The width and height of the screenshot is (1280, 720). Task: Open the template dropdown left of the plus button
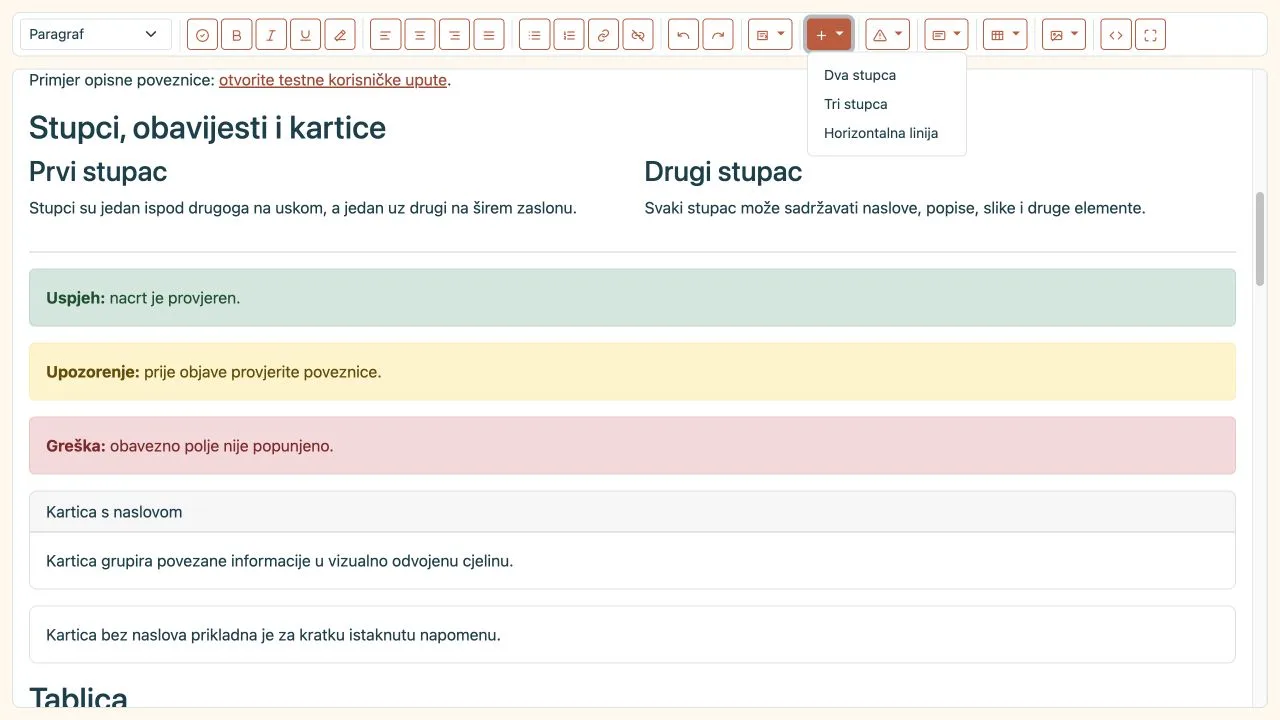[x=770, y=35]
